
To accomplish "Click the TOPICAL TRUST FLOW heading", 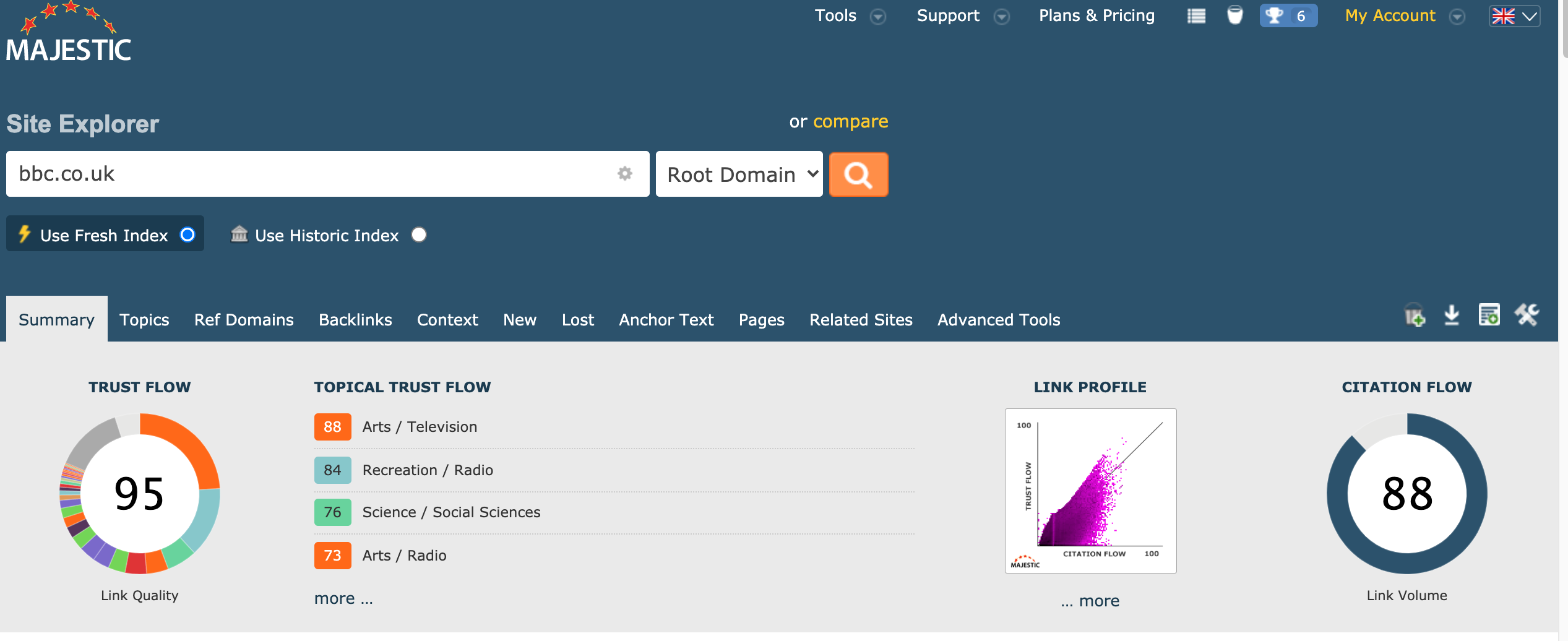I will pyautogui.click(x=402, y=387).
